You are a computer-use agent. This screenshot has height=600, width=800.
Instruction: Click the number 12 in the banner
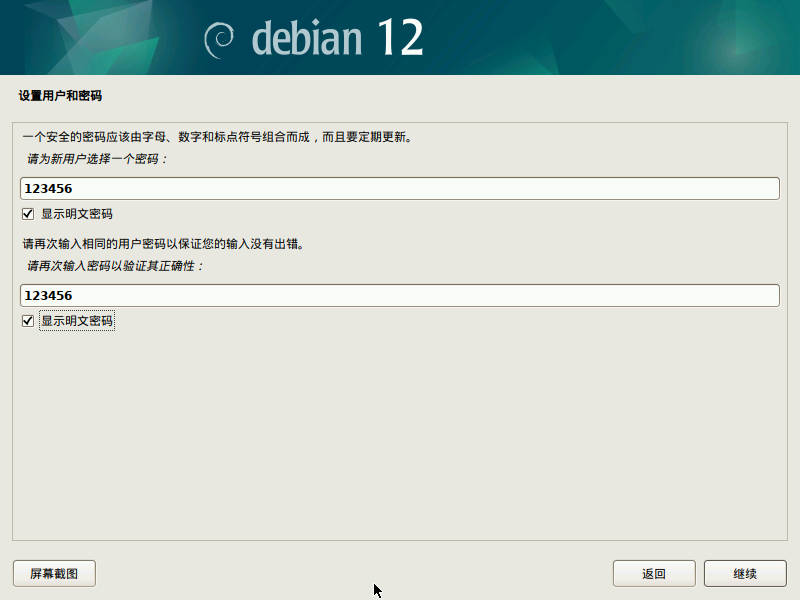pyautogui.click(x=401, y=37)
